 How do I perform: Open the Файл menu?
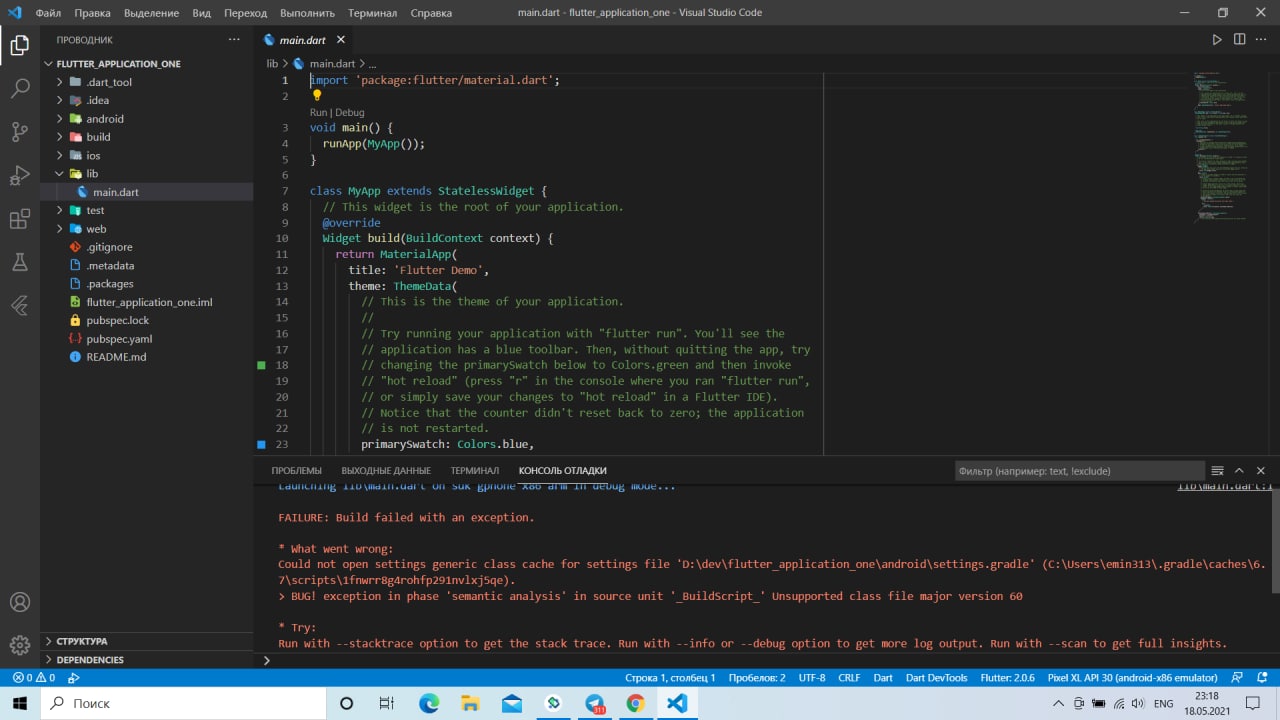click(x=48, y=13)
